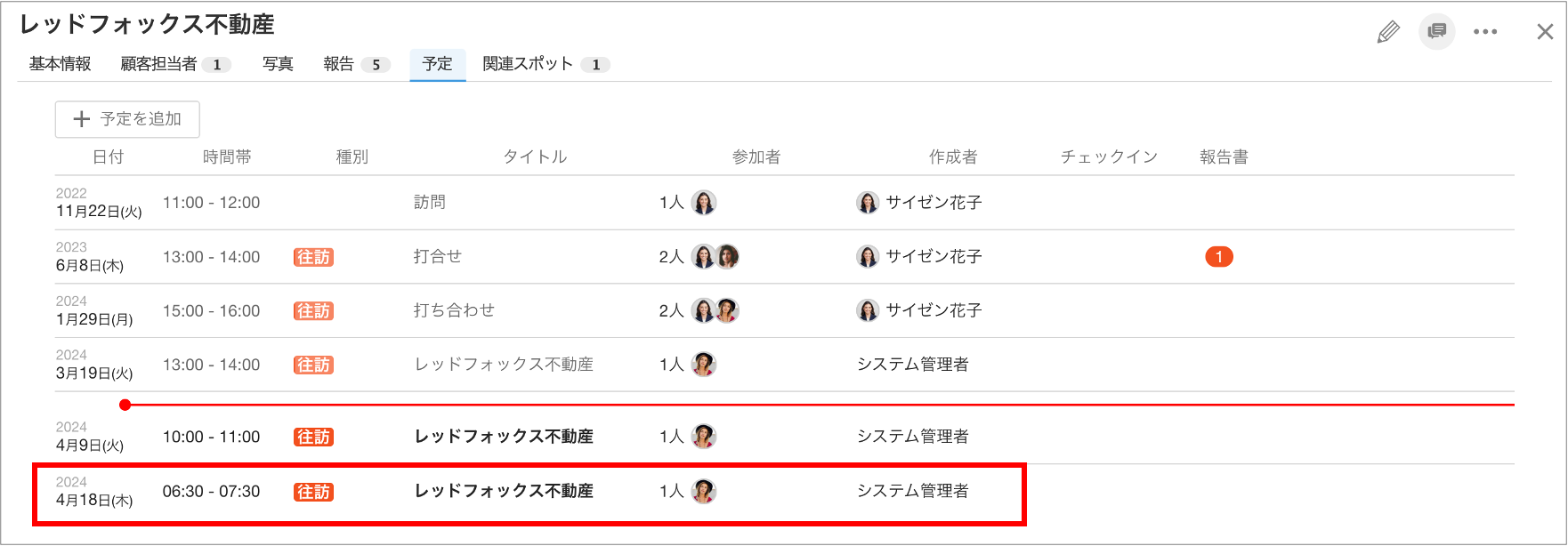The width and height of the screenshot is (1568, 546).
Task: Close the レッドフォックス不動産 panel
Action: (x=1545, y=32)
